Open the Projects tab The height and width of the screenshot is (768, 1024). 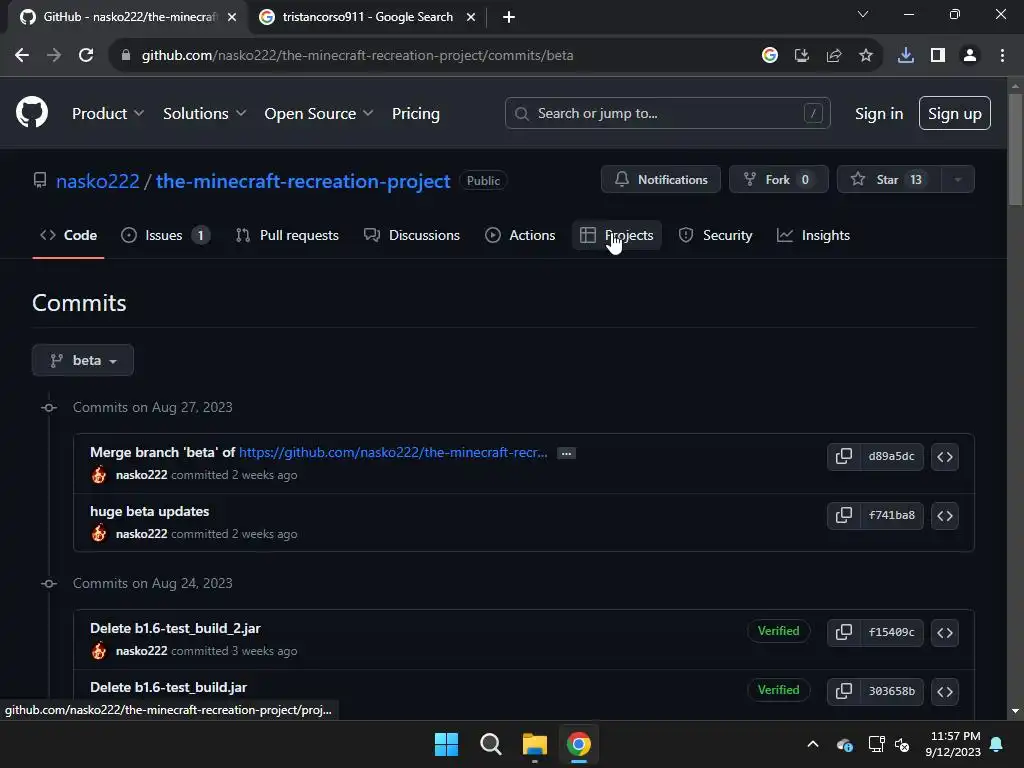click(617, 235)
